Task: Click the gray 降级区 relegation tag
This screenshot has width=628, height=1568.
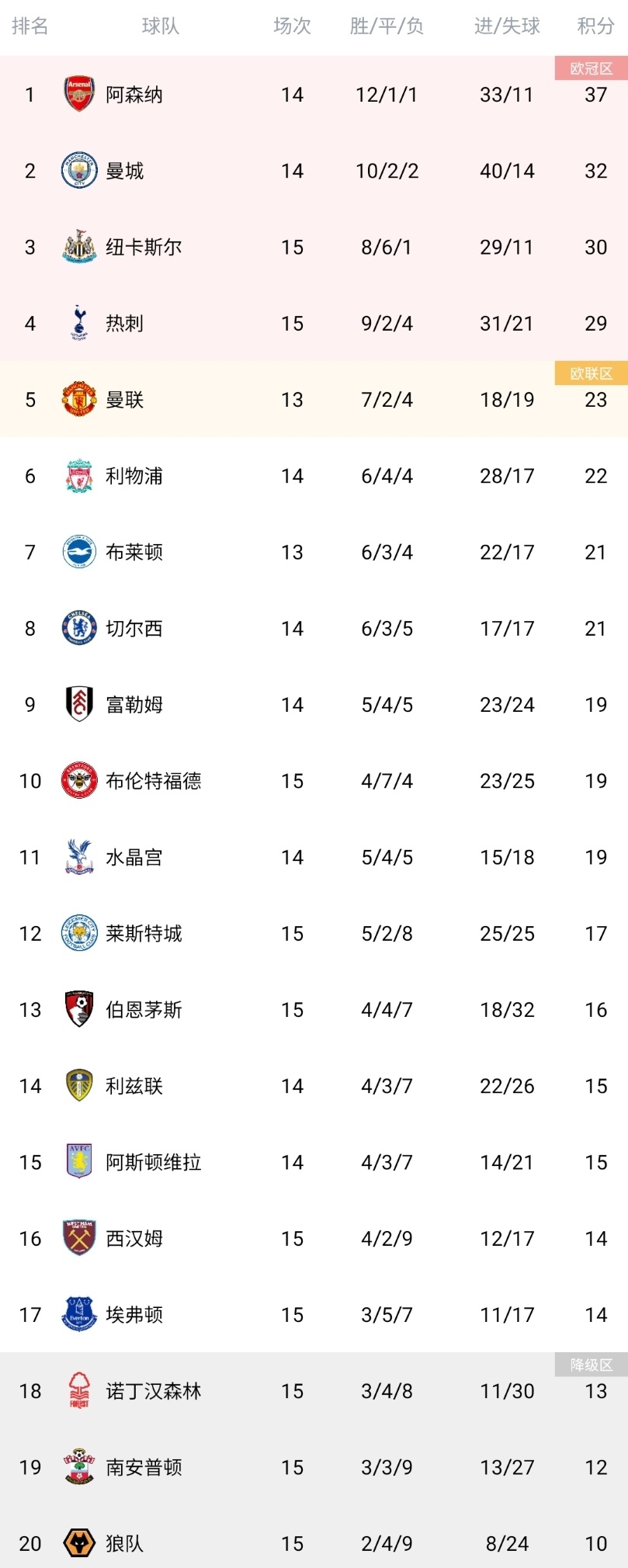Action: [592, 1365]
